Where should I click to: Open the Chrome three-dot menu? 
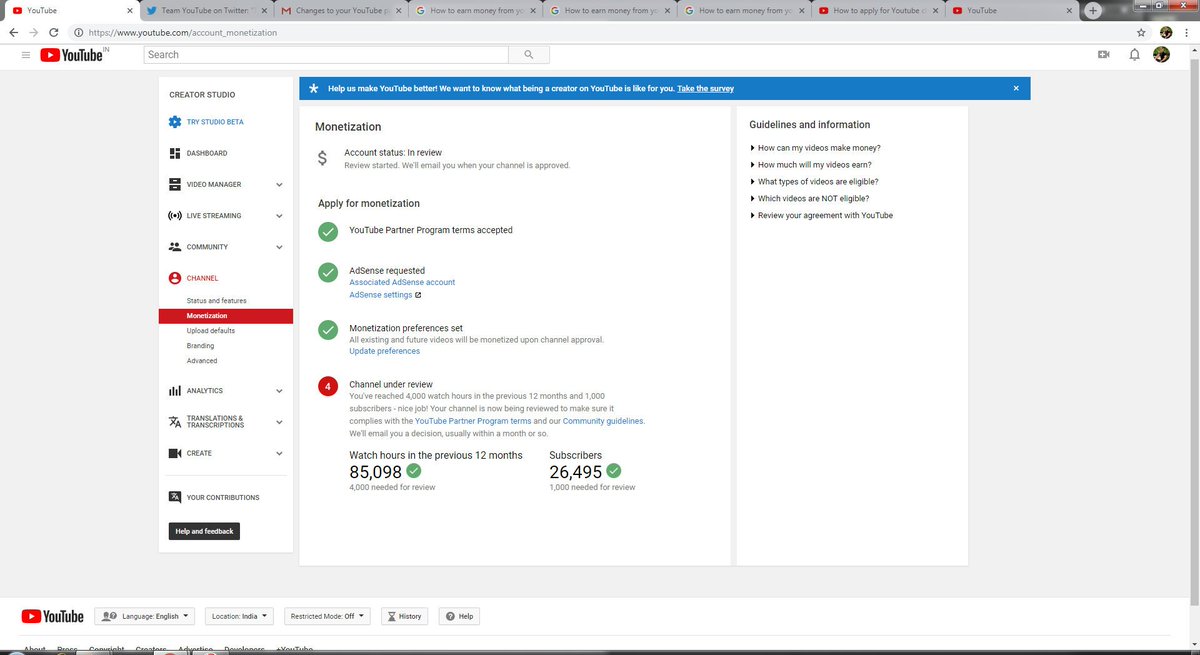tap(1186, 32)
